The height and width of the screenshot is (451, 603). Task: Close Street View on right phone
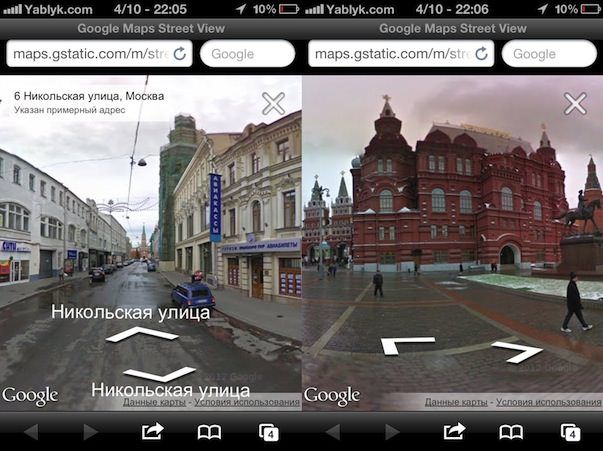point(575,103)
